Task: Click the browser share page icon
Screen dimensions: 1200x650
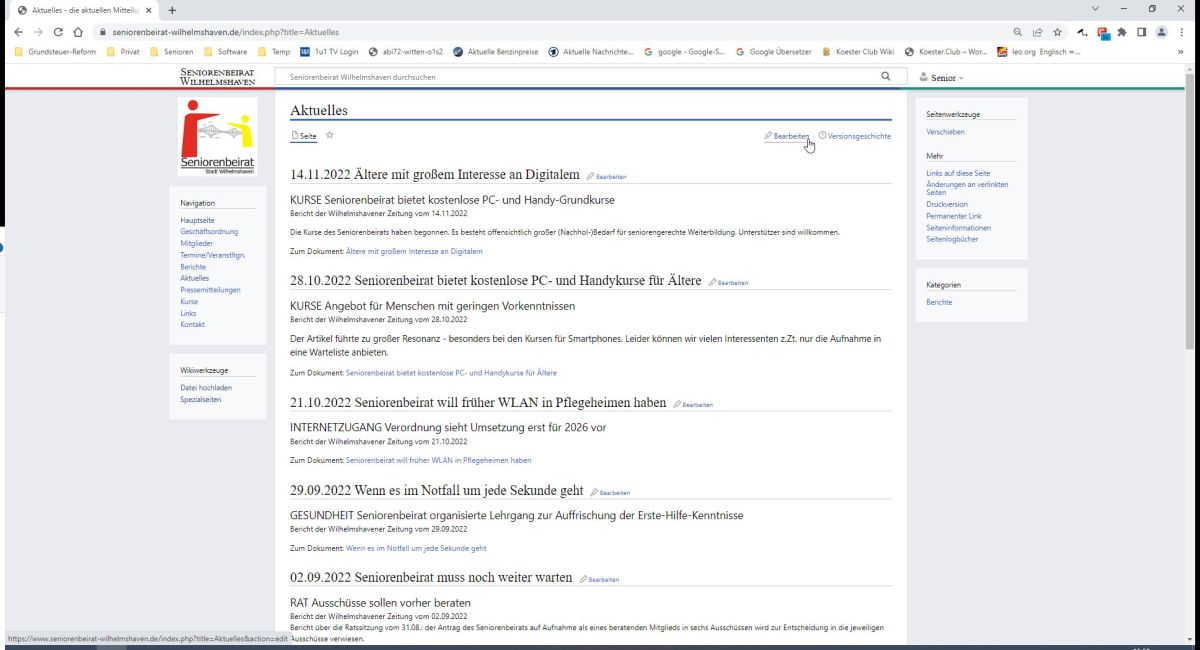Action: (x=1037, y=32)
